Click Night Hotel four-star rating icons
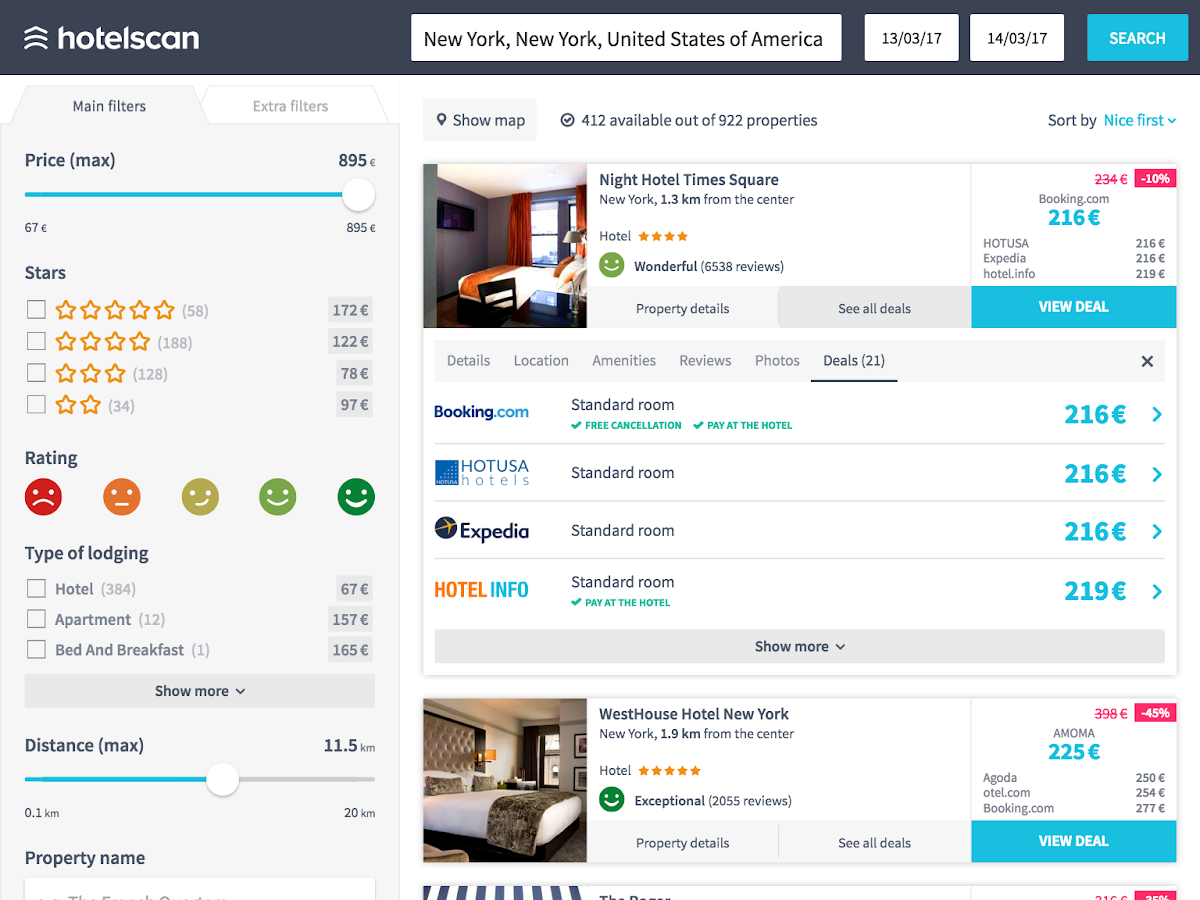 [663, 237]
